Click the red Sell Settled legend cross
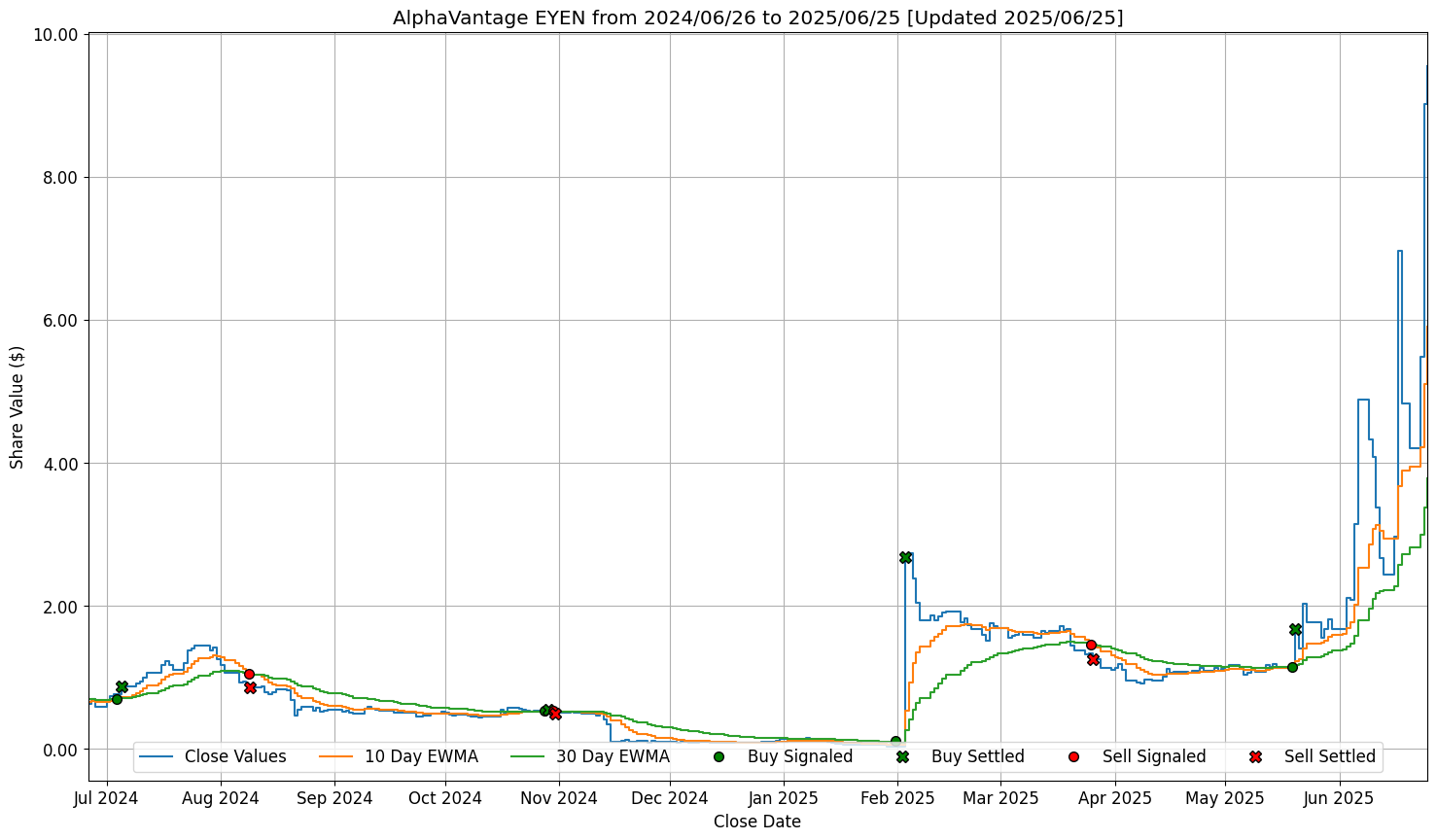The image size is (1437, 840). pos(1255,756)
